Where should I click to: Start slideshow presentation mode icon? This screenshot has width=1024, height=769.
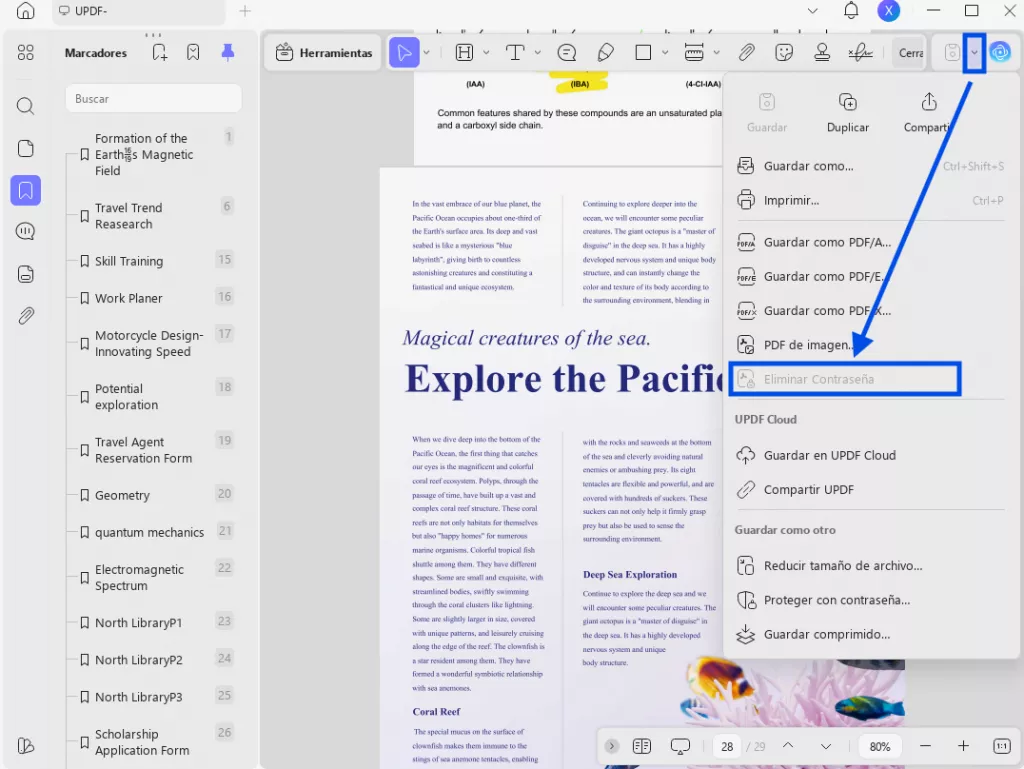[680, 746]
